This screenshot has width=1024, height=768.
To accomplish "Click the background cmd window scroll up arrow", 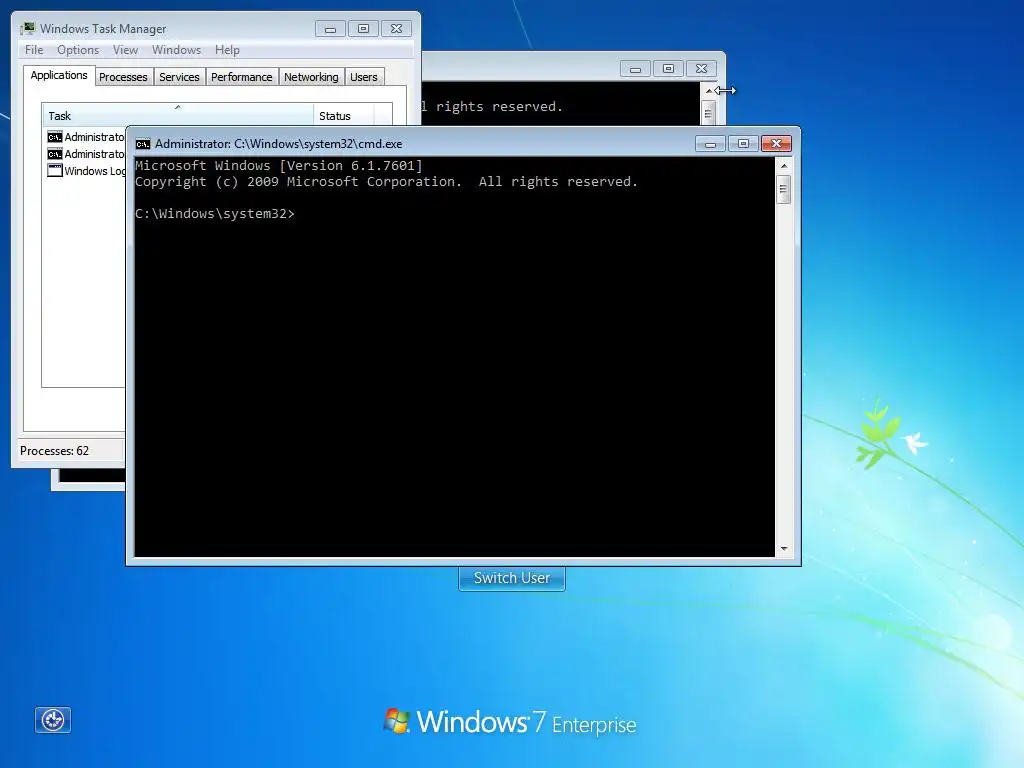I will point(709,91).
